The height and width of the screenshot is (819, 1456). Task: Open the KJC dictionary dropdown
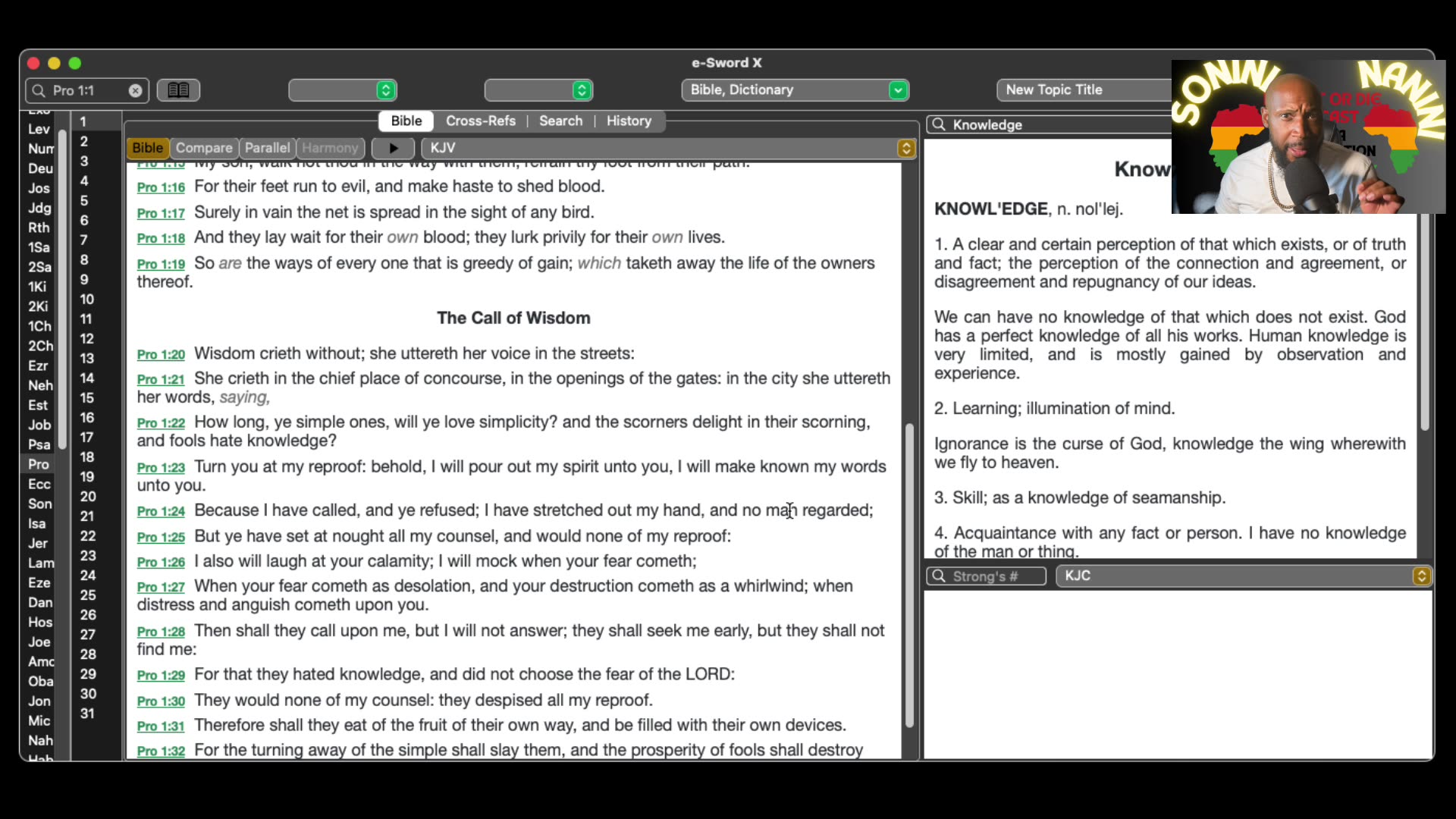(x=1421, y=576)
